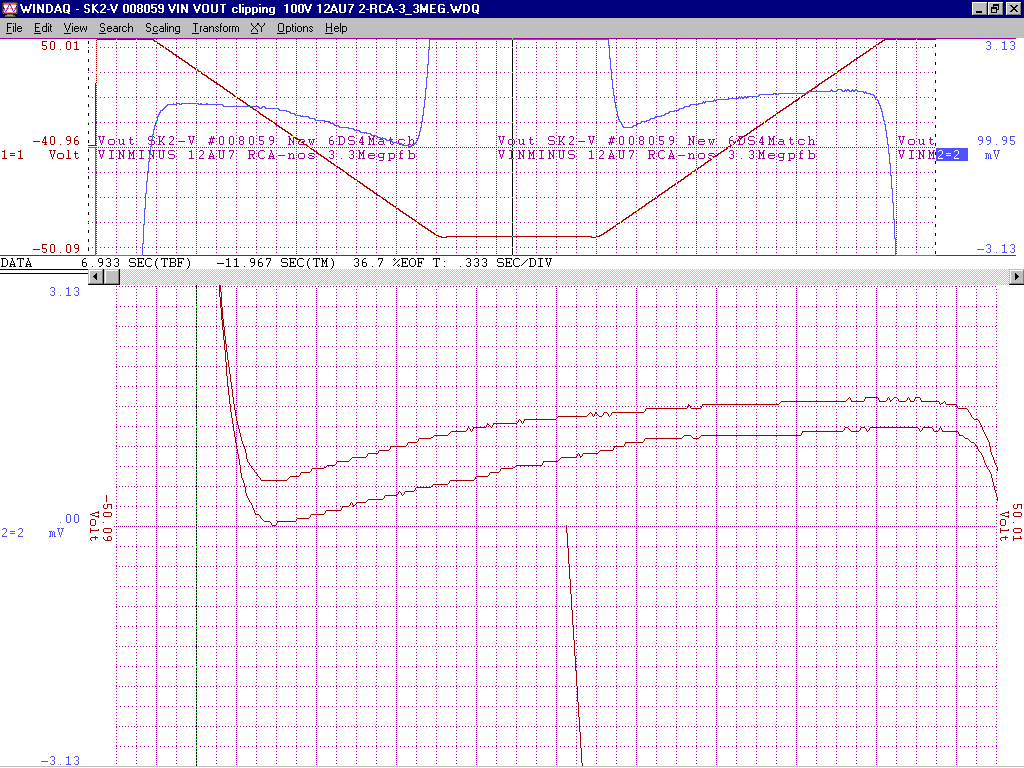This screenshot has height=768, width=1024.
Task: Click the left arrow of the horizontal scrollbar
Action: (x=97, y=276)
